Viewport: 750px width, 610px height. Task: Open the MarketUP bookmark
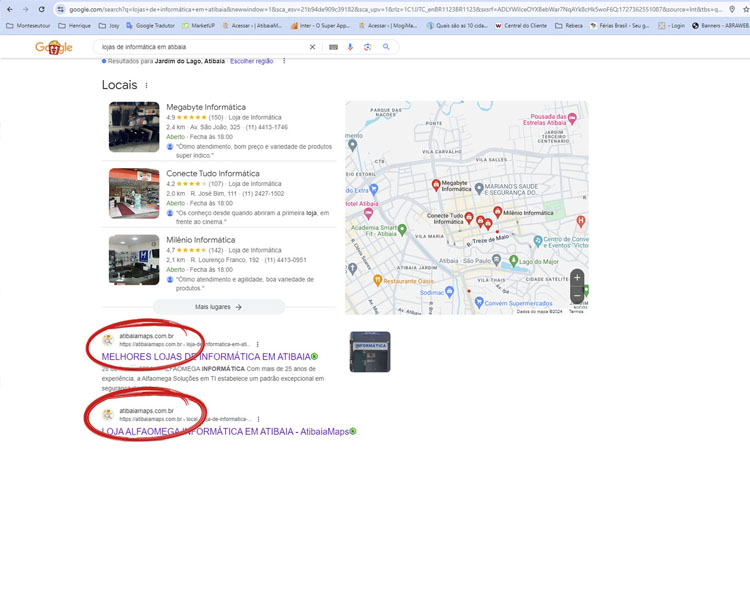pos(198,26)
